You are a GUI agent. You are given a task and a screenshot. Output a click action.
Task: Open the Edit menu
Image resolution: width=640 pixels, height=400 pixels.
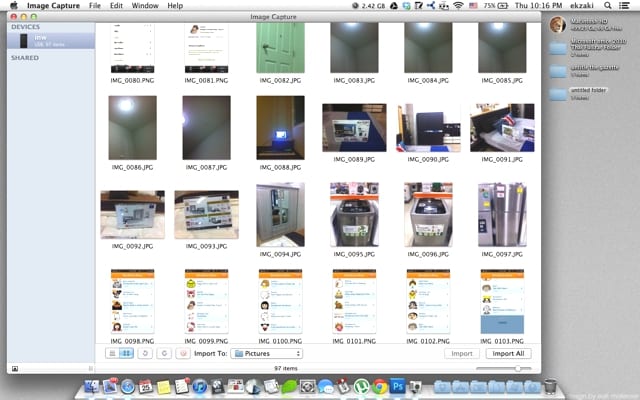[x=116, y=6]
